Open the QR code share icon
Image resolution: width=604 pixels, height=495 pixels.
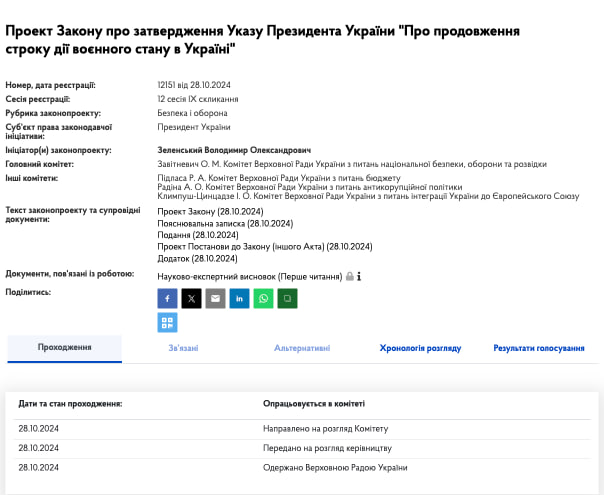[x=167, y=322]
